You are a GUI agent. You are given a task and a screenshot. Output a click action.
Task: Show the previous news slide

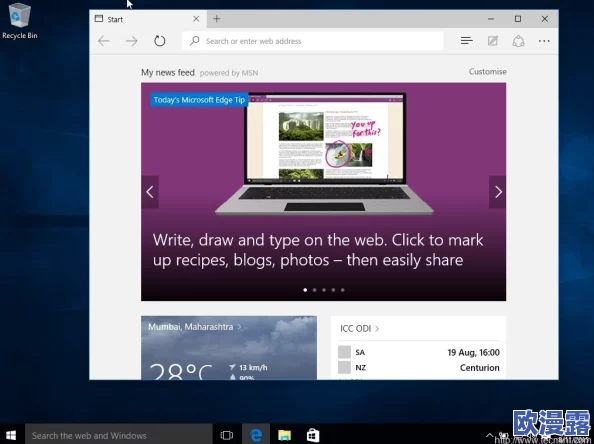(150, 192)
